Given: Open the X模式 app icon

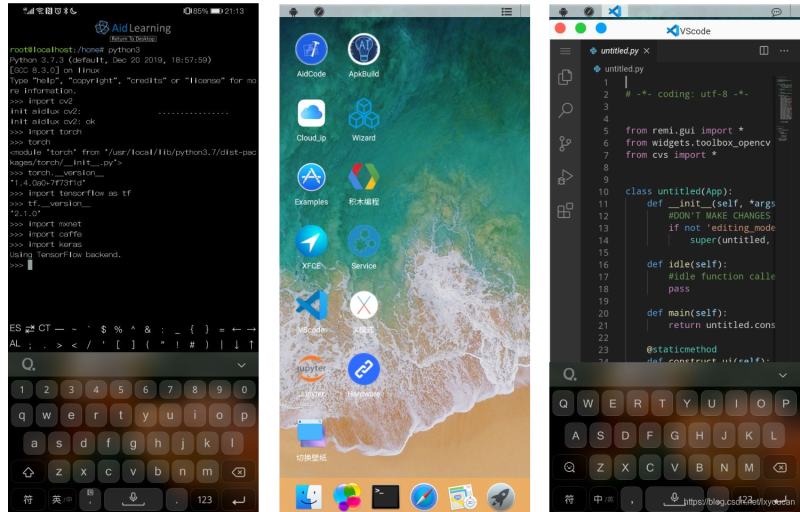Looking at the screenshot, I should [x=364, y=305].
